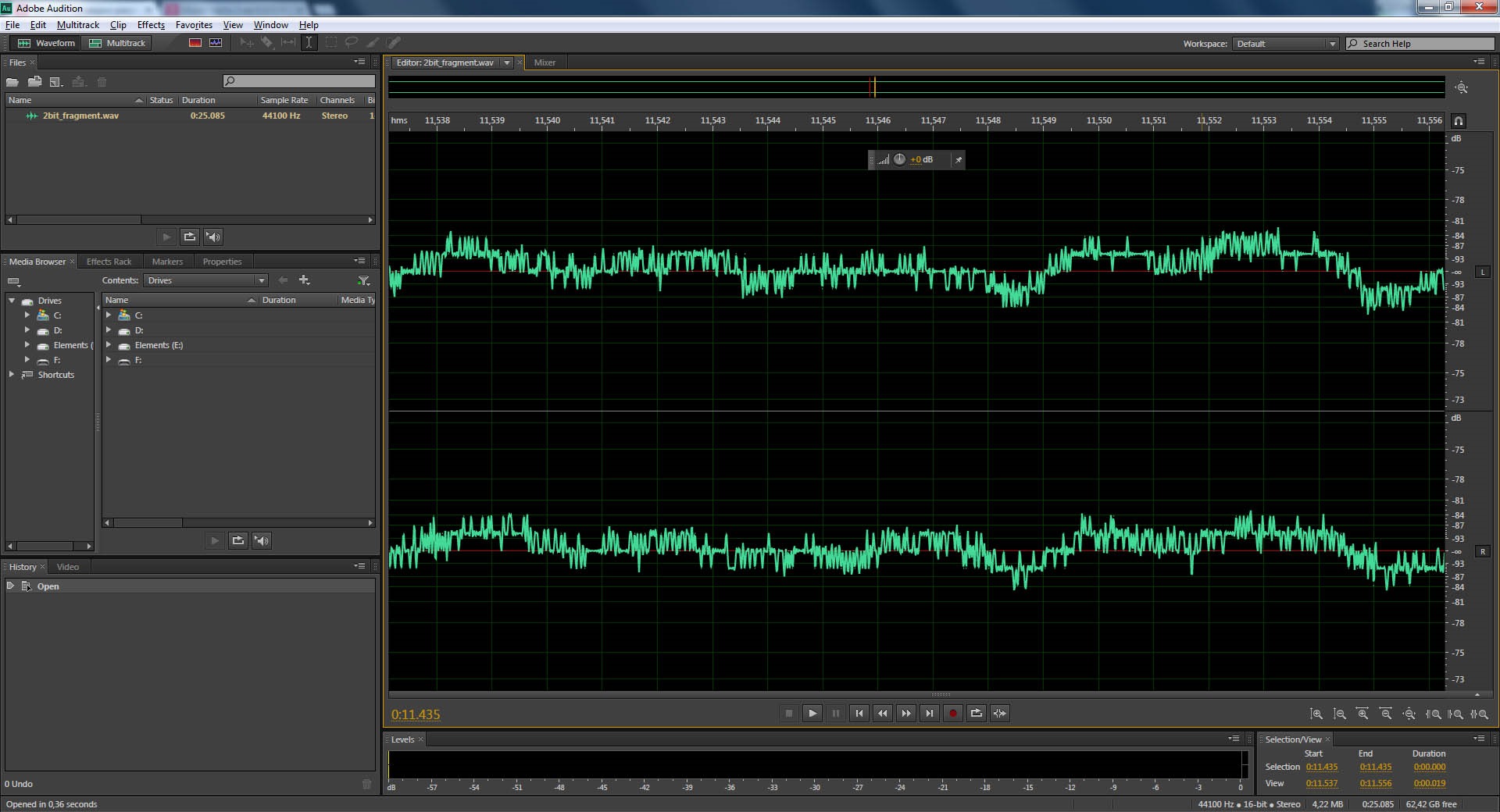Screen dimensions: 1500x812
Task: Click zoom out amplitude icon
Action: point(1339,714)
